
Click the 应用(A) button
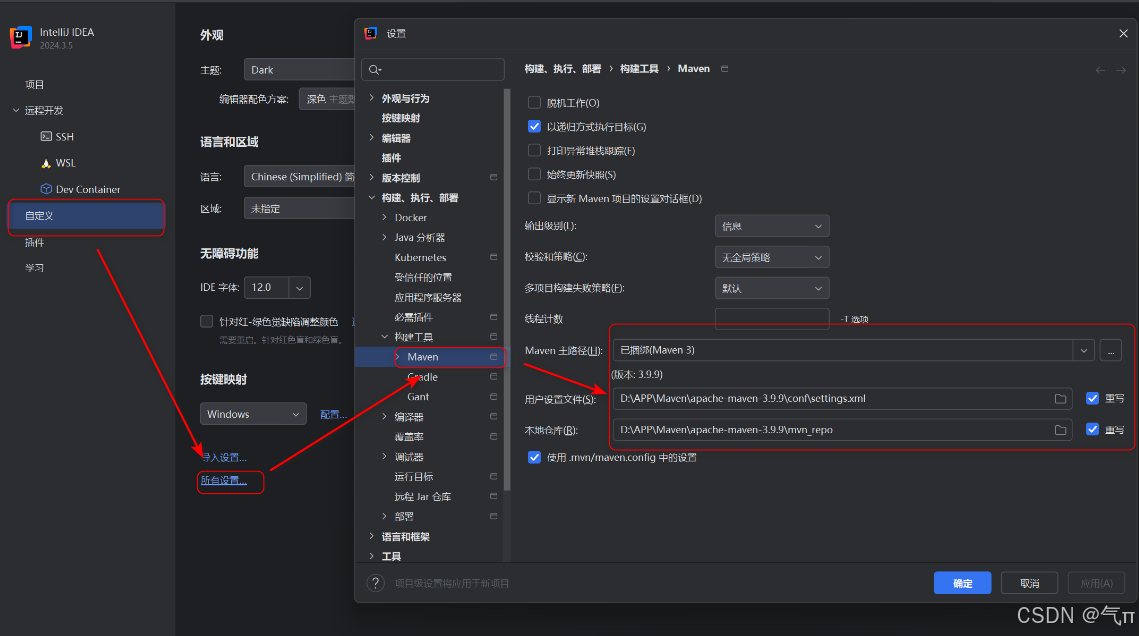[1096, 583]
